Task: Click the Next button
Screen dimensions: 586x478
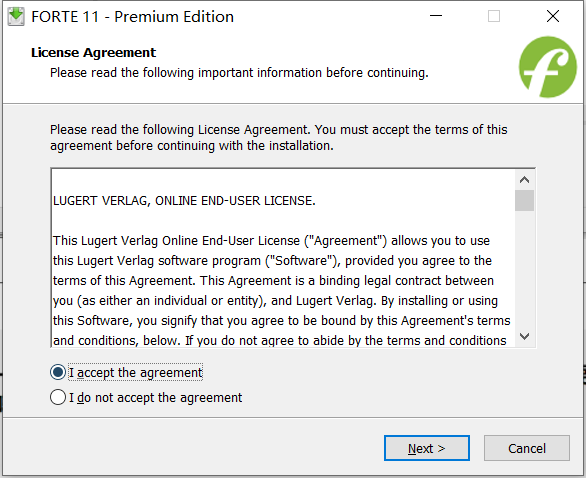Action: tap(427, 448)
